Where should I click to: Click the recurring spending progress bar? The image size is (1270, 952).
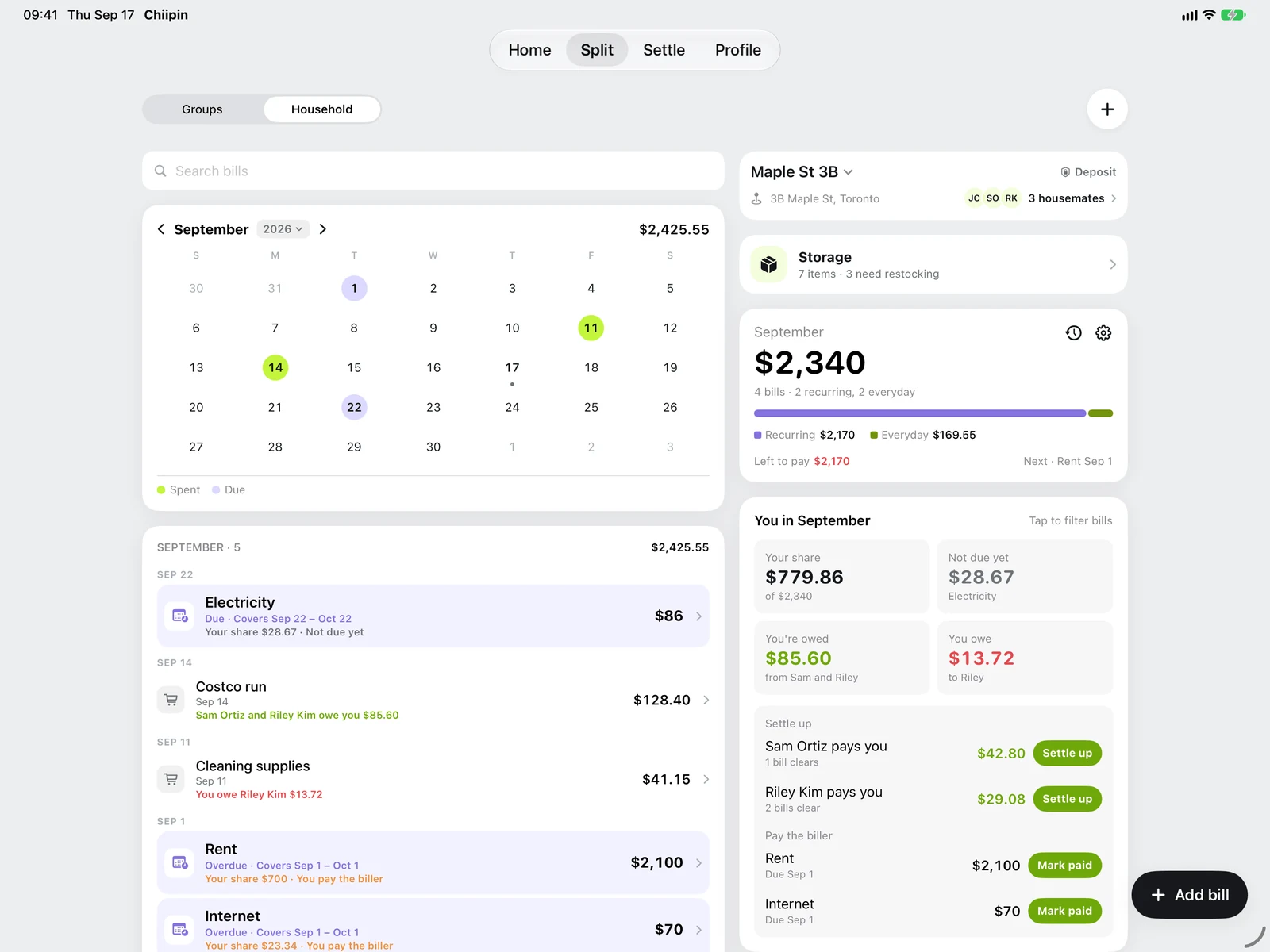coord(920,413)
